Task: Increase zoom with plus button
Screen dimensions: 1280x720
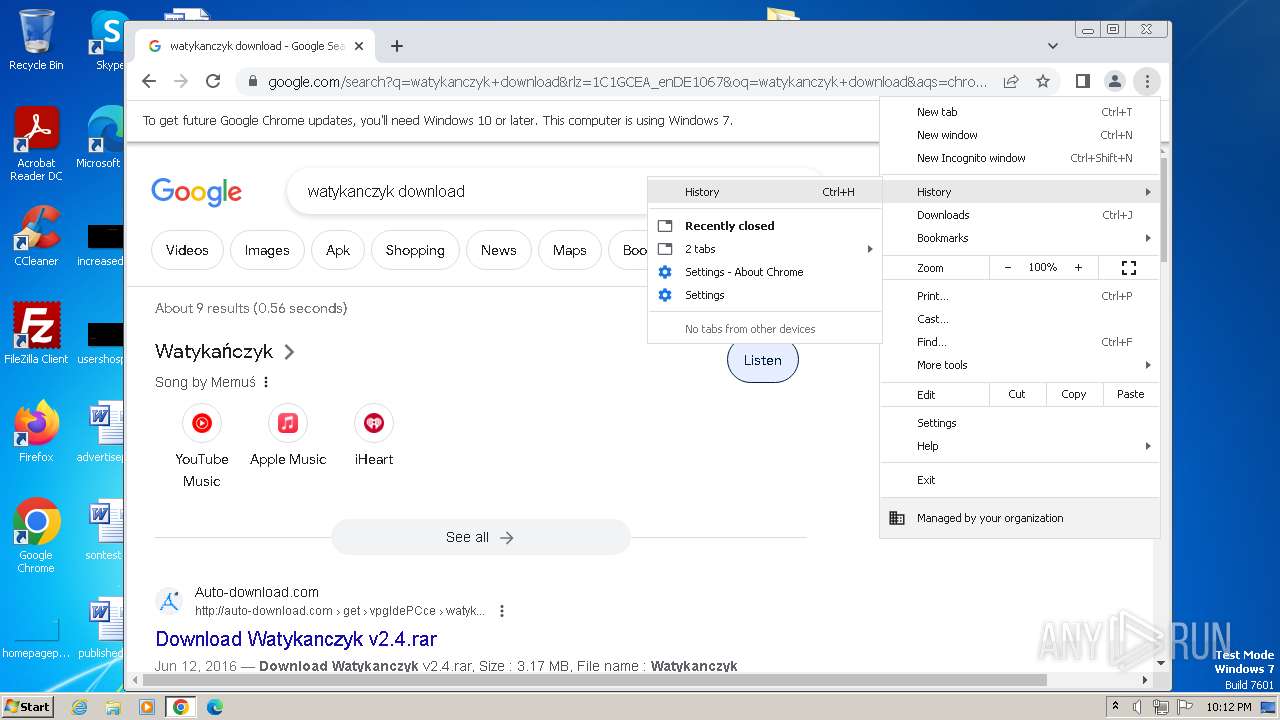Action: coord(1078,268)
